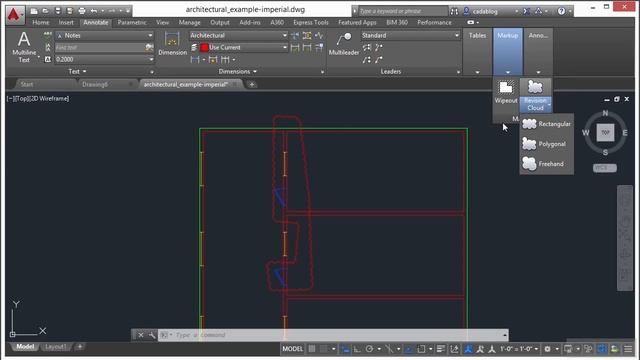Open the Architectural dimension style dropdown
Screen dimensions: 640x360
tap(238, 36)
